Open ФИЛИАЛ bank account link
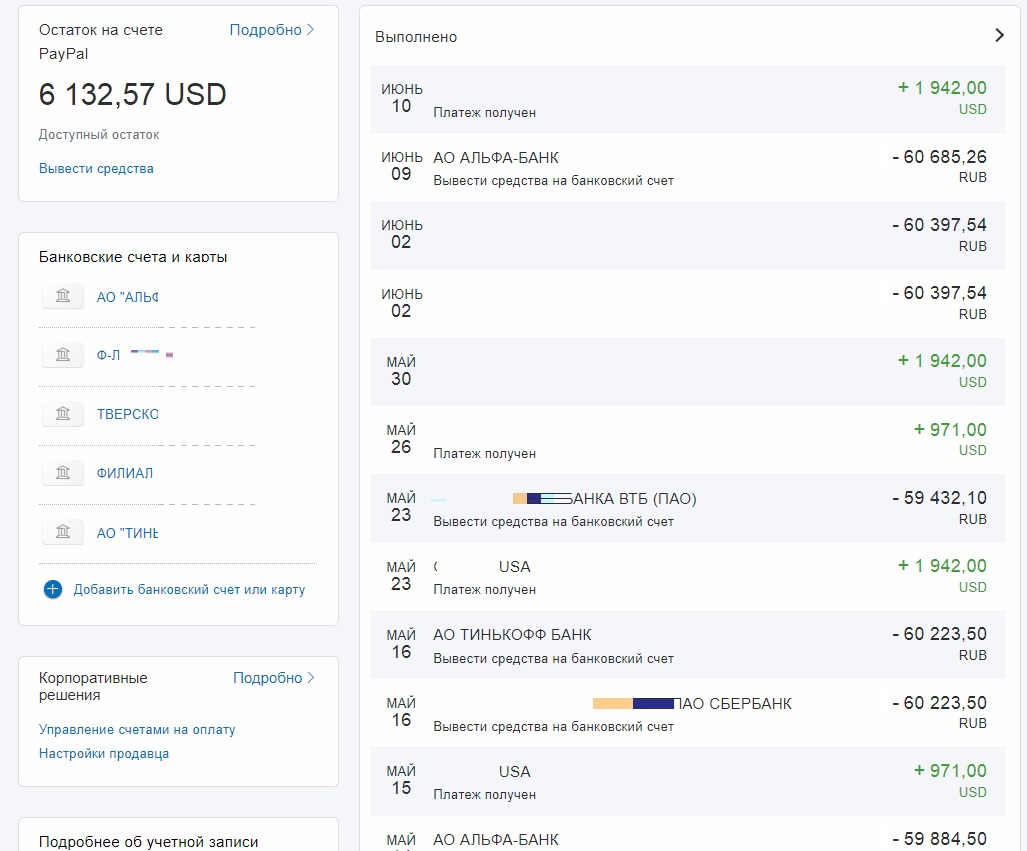The width and height of the screenshot is (1027, 851). (x=124, y=473)
